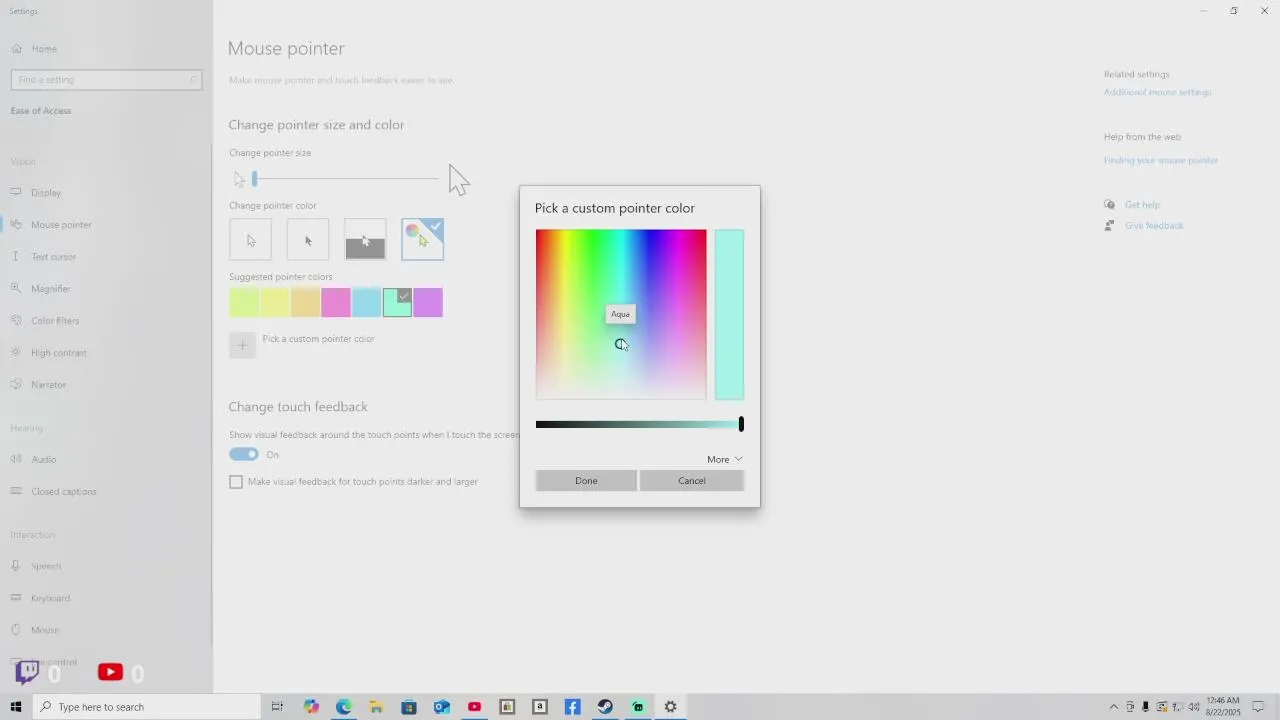Launch Copilot from the taskbar

pos(311,707)
